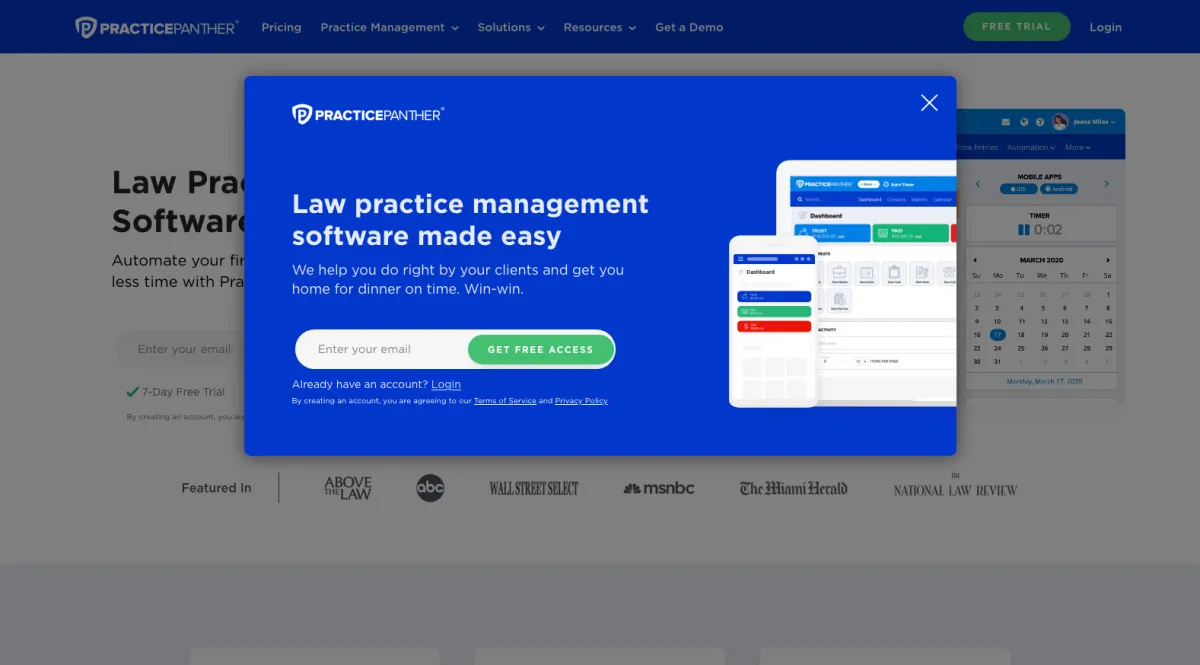Click the PracticePanther logo inside the popup
This screenshot has width=1200, height=665.
[368, 114]
